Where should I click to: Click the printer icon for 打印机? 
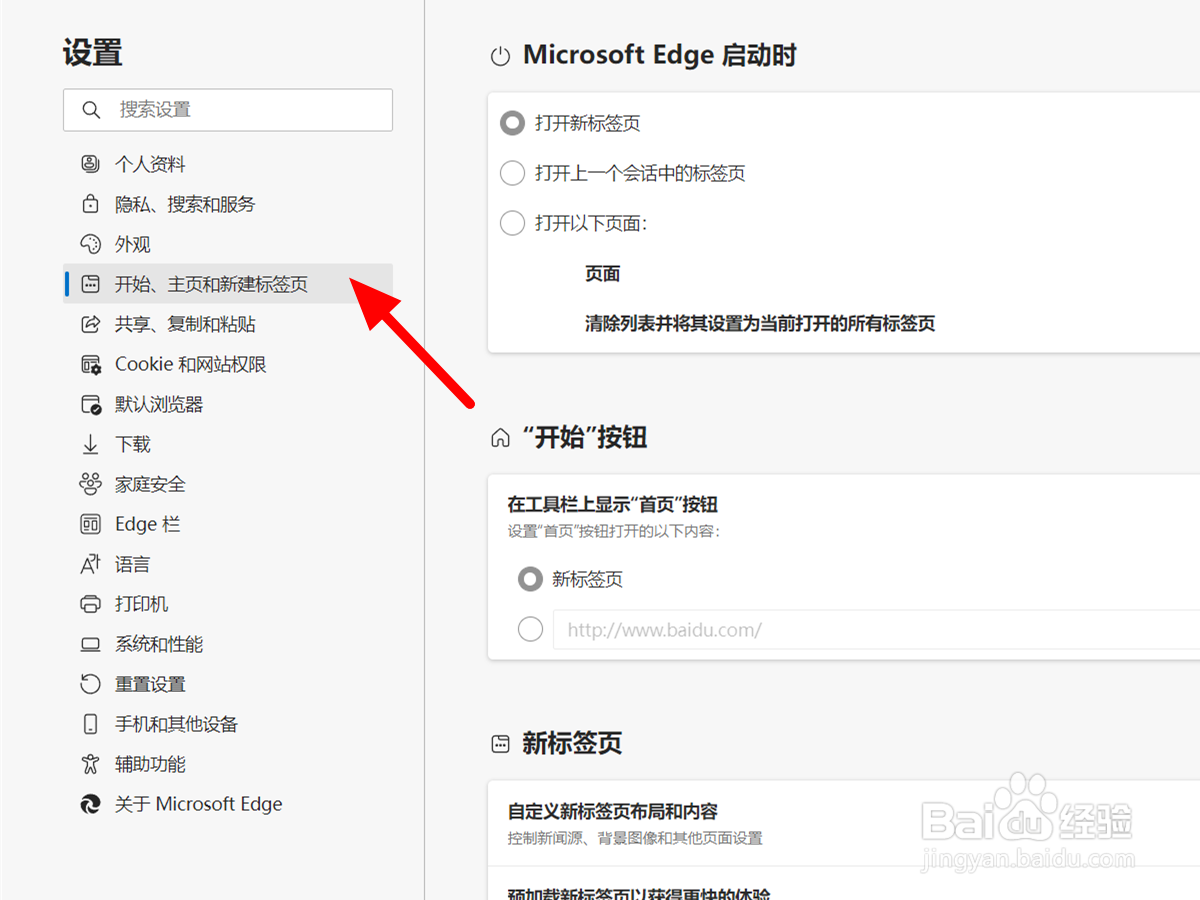[x=91, y=604]
